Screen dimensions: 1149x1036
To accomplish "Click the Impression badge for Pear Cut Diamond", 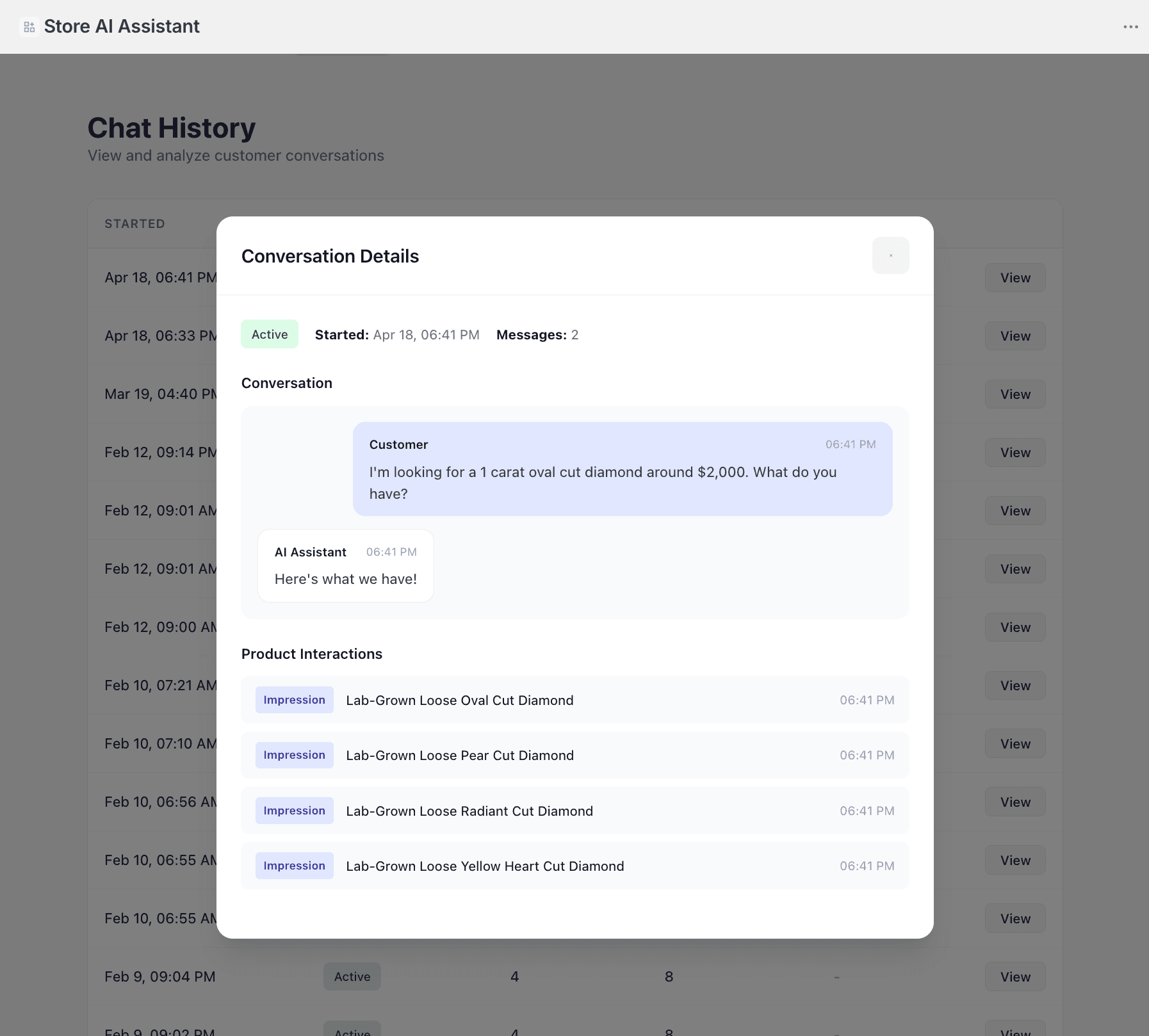I will pos(294,755).
